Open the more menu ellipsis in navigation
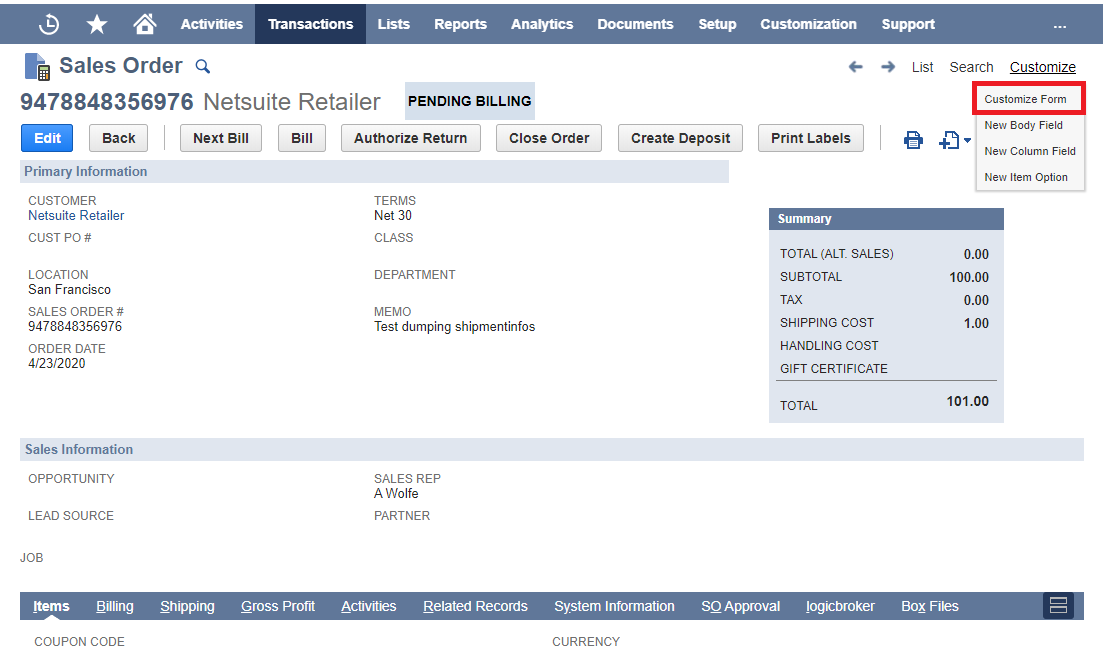 click(x=1060, y=25)
